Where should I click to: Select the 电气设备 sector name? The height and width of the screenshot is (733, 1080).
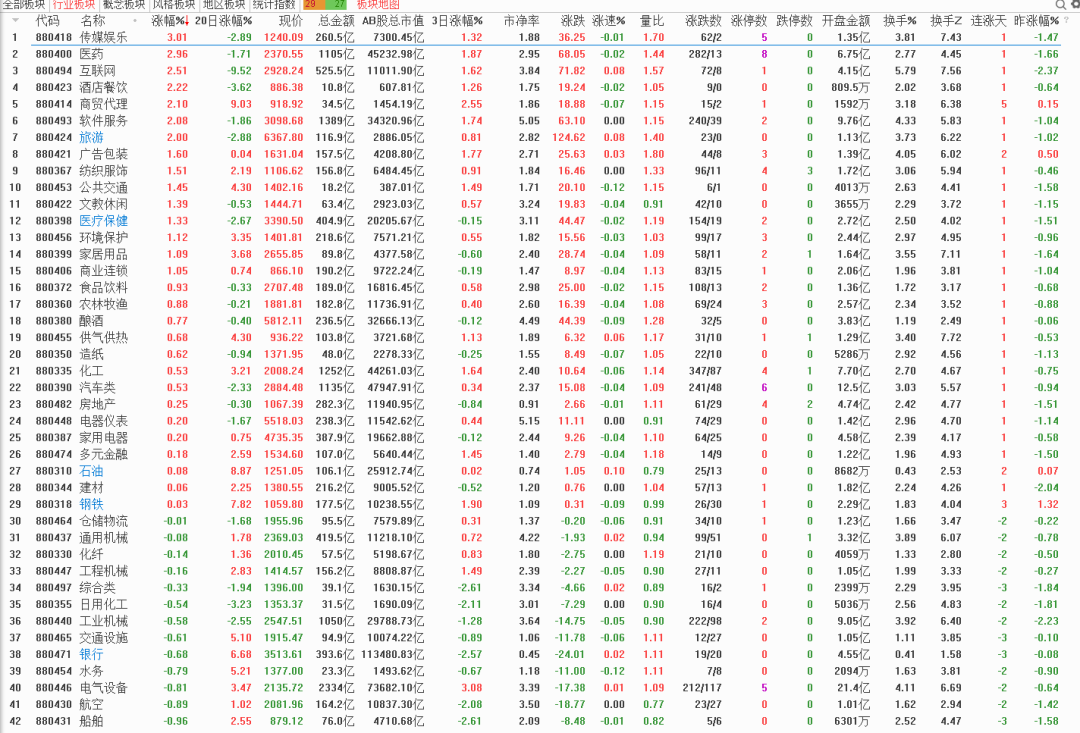point(103,688)
